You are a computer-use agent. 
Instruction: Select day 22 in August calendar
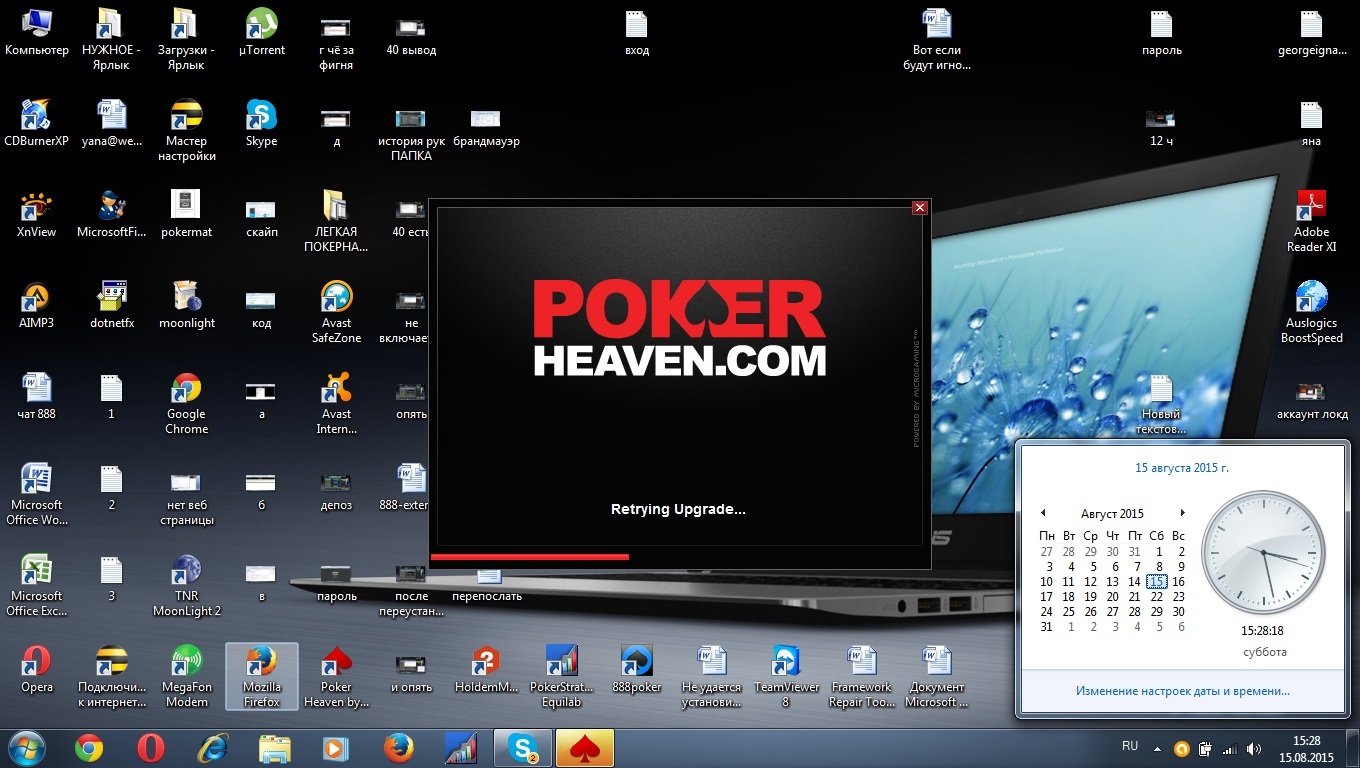pyautogui.click(x=1156, y=596)
